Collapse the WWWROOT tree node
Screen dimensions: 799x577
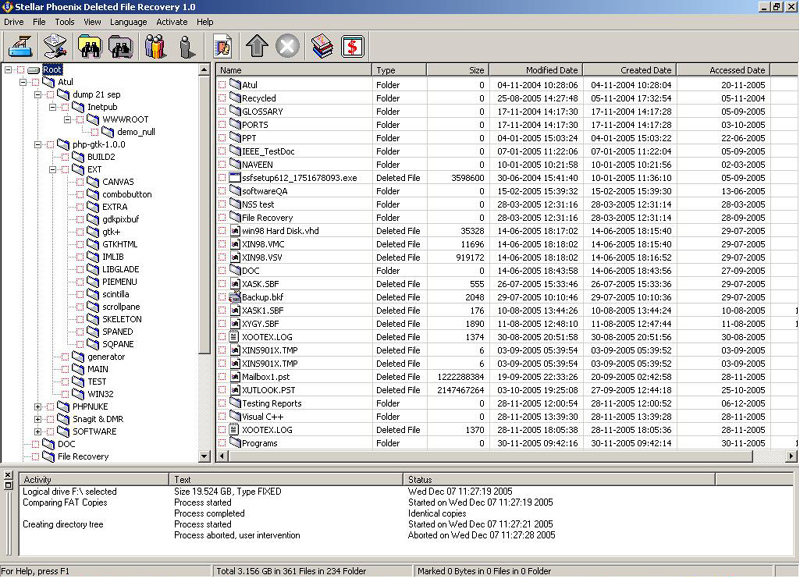click(67, 120)
